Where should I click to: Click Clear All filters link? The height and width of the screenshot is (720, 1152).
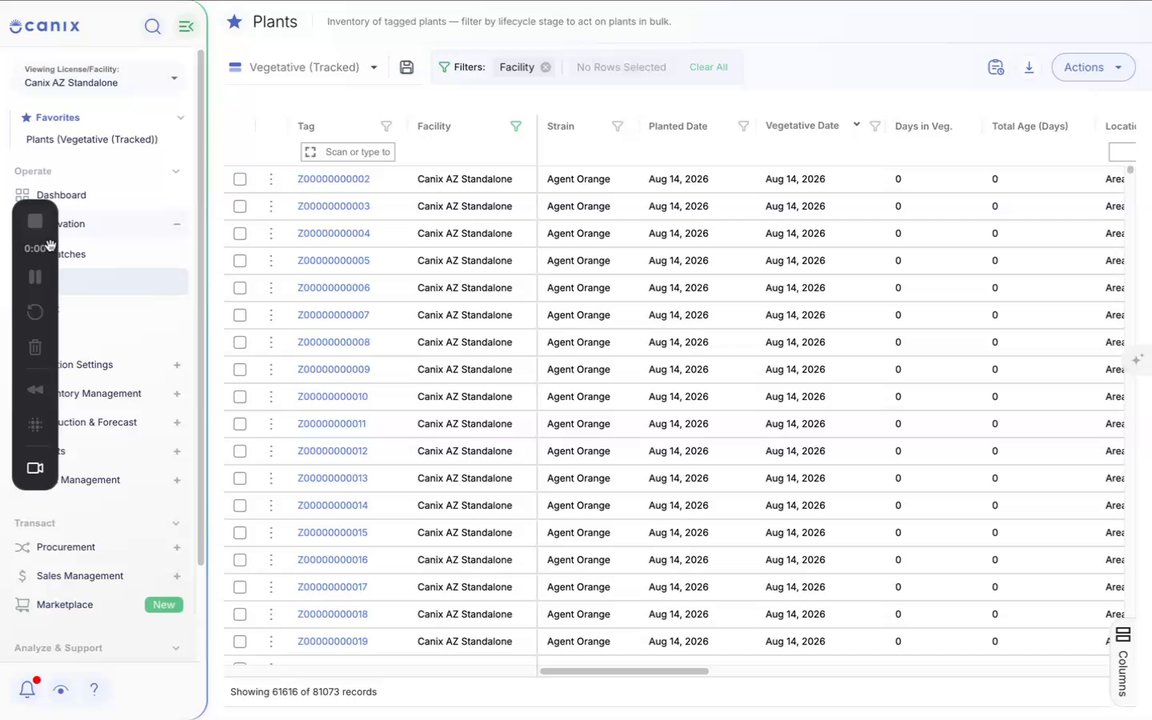[x=708, y=67]
